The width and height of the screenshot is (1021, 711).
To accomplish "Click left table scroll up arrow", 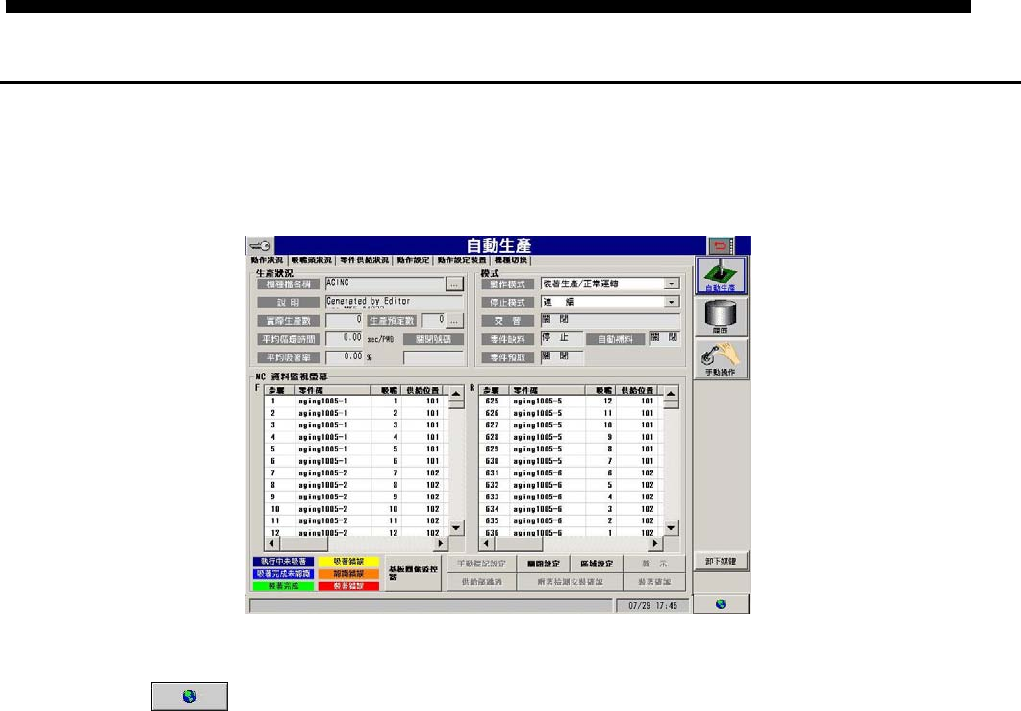I will [x=456, y=394].
